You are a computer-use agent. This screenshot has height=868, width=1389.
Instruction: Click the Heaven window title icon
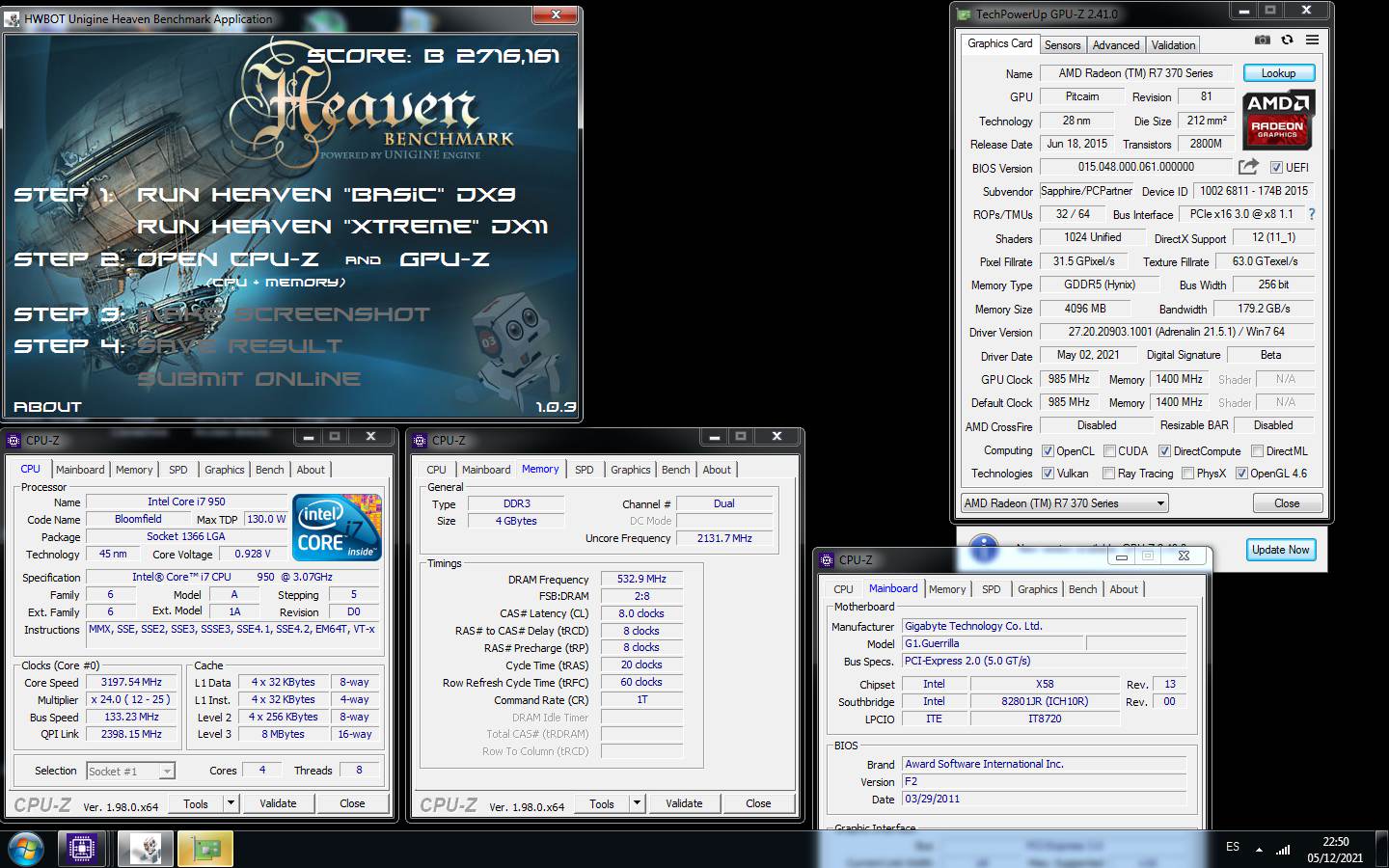click(13, 18)
